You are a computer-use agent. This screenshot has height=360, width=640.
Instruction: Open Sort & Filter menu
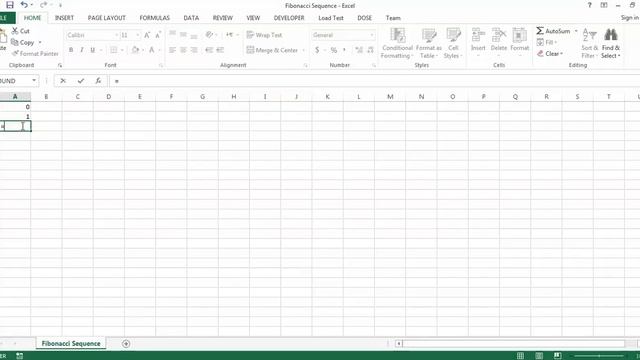point(589,43)
